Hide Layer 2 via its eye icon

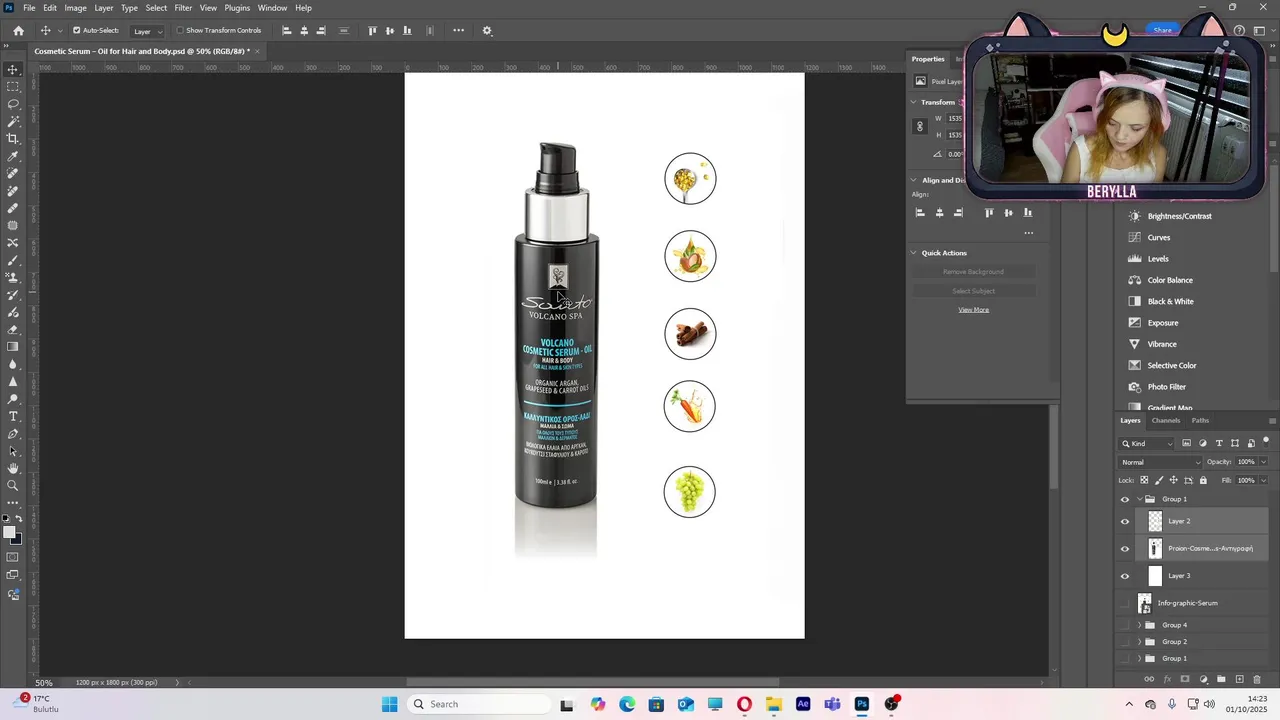point(1125,521)
